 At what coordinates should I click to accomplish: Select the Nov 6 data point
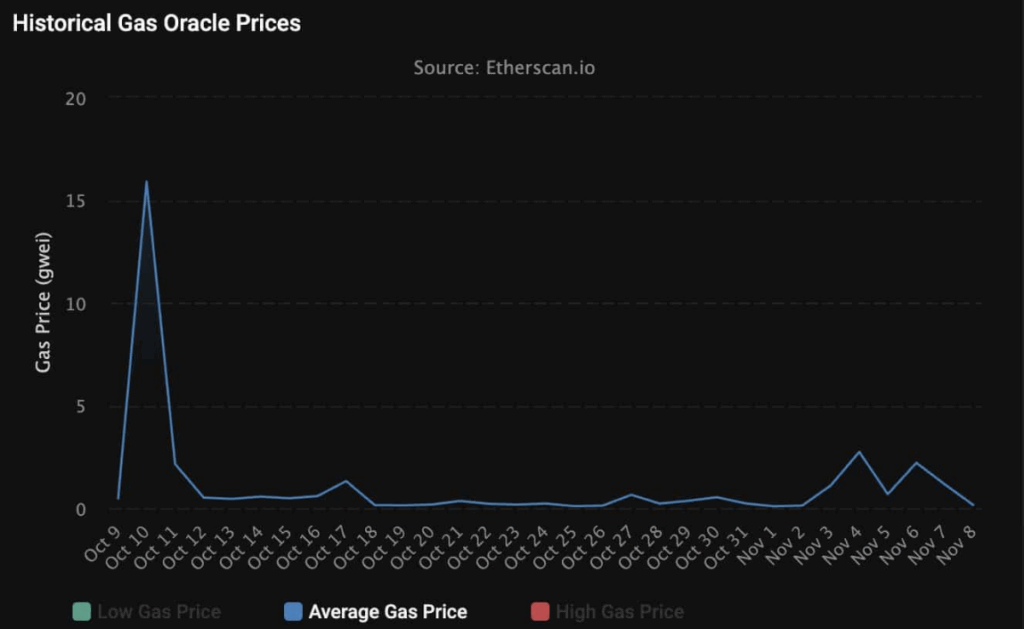(x=915, y=463)
